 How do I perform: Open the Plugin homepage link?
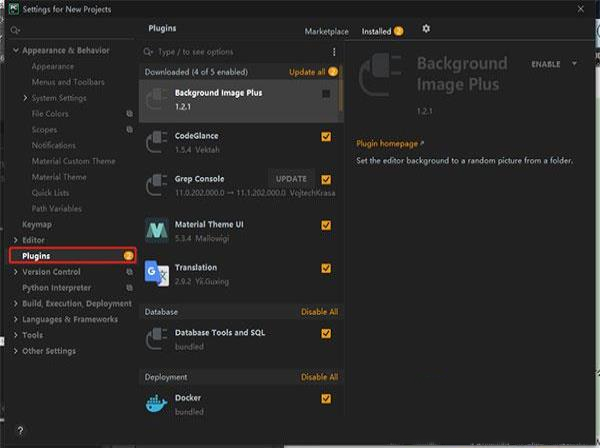(389, 144)
